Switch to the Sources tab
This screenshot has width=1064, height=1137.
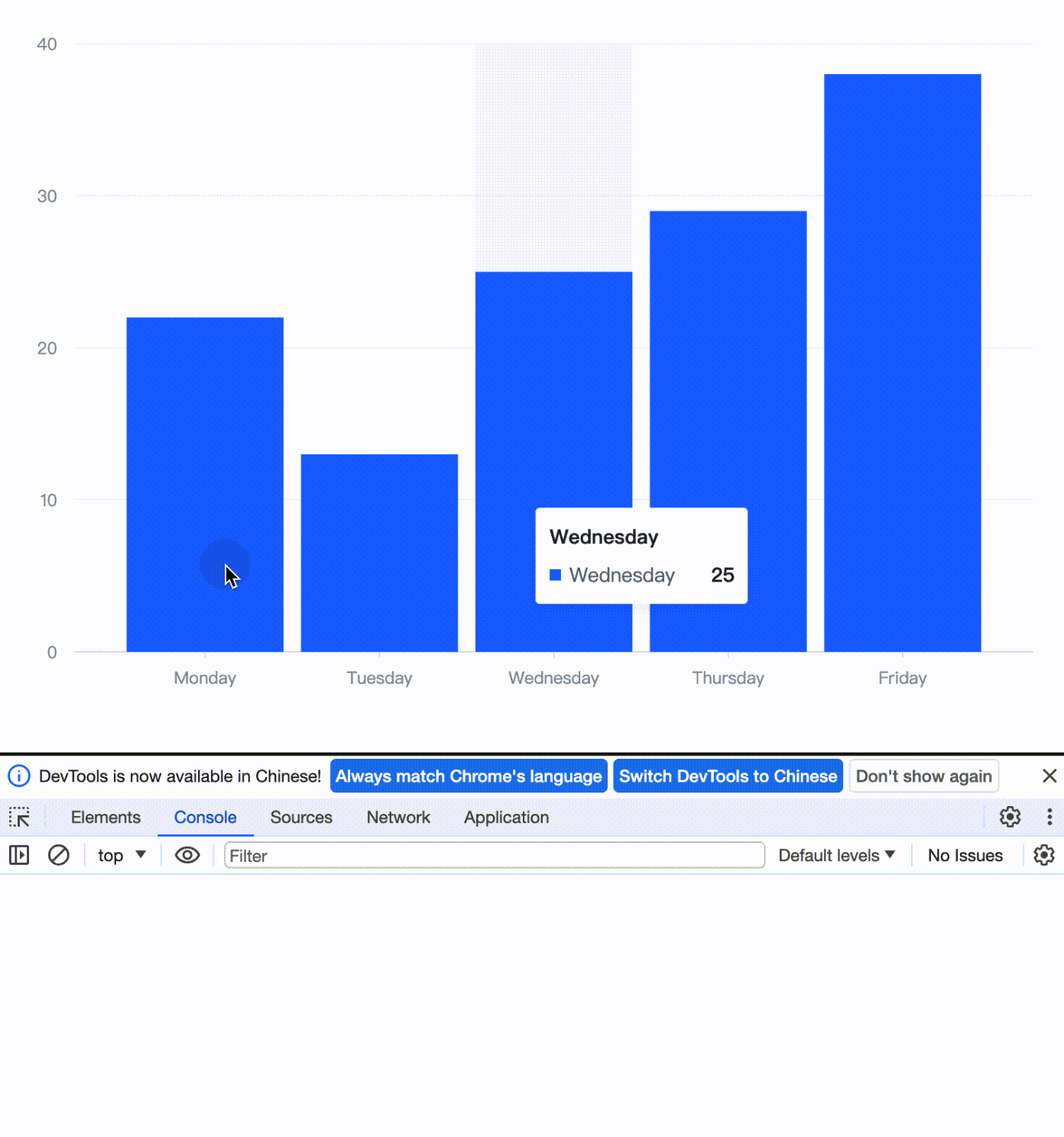click(301, 817)
